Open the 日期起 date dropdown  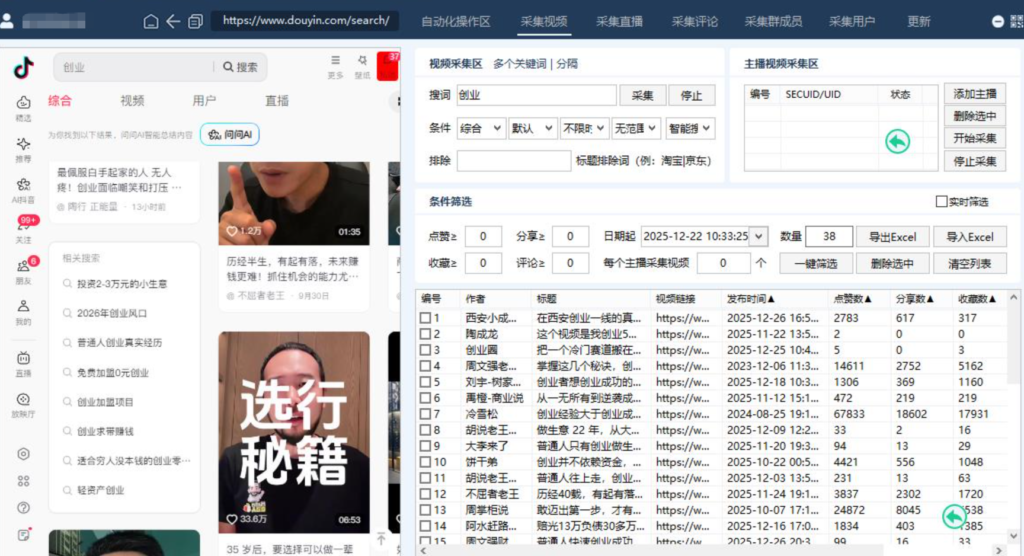coord(759,237)
